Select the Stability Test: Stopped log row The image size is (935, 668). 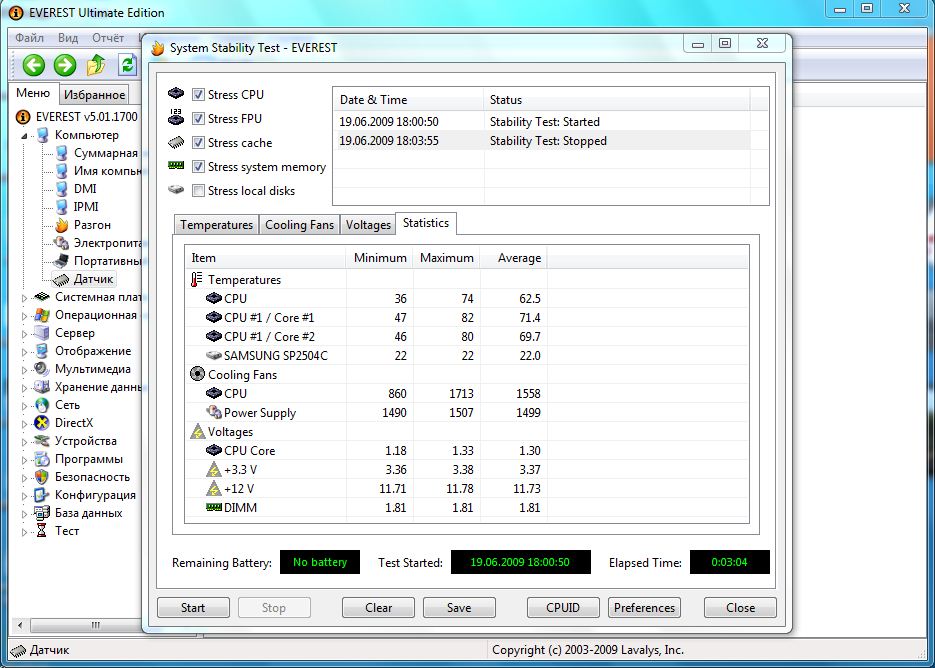(541, 141)
